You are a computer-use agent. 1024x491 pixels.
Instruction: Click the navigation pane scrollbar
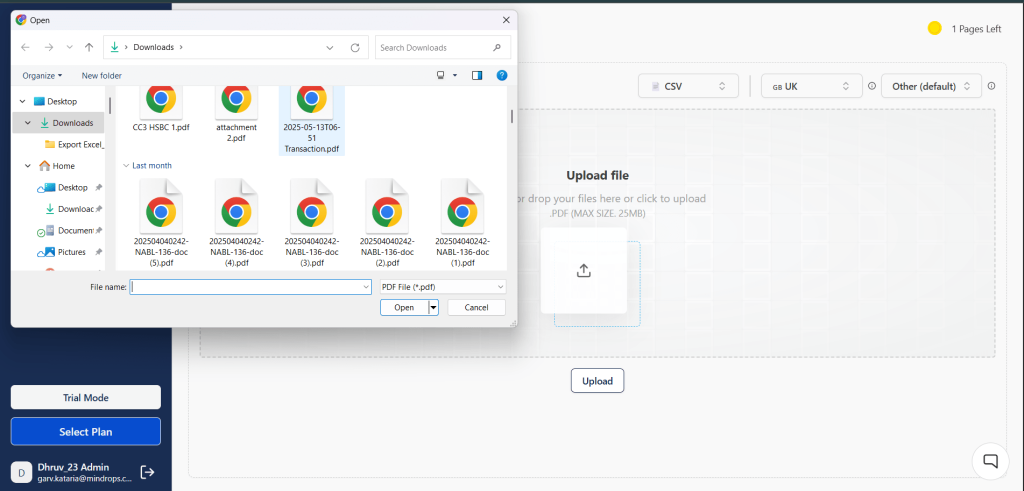point(110,106)
